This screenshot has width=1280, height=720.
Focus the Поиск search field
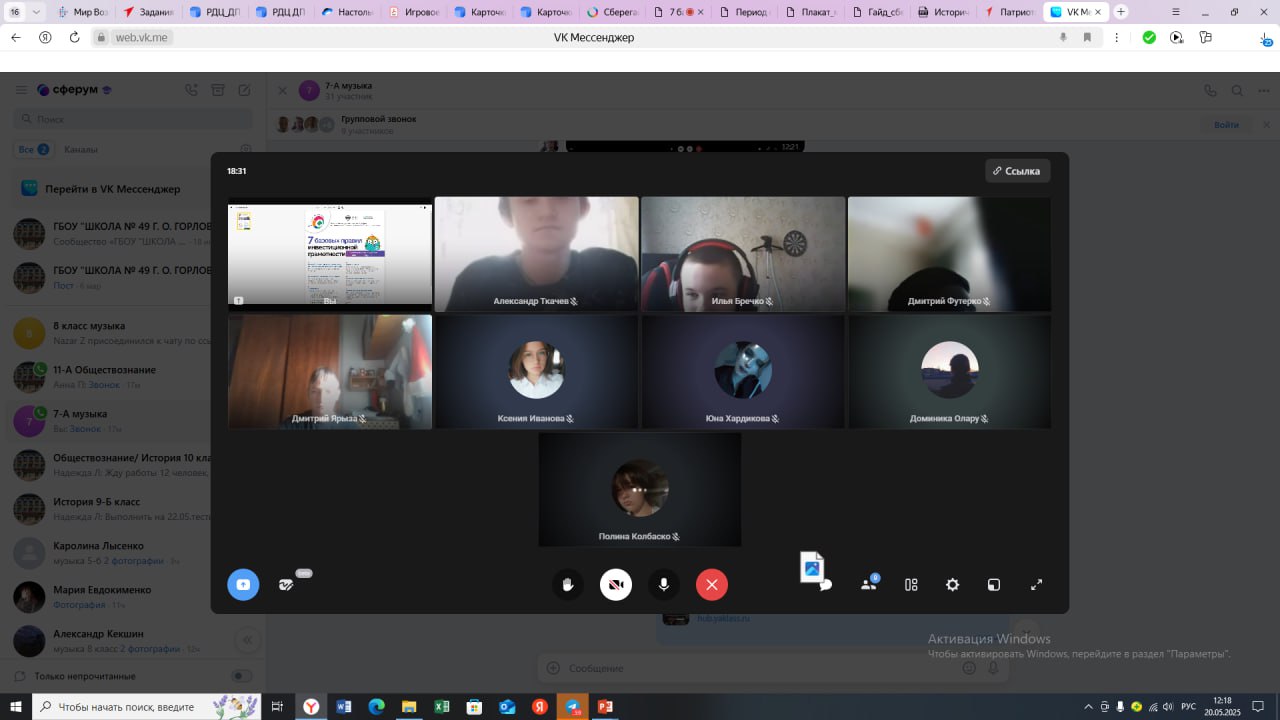133,119
